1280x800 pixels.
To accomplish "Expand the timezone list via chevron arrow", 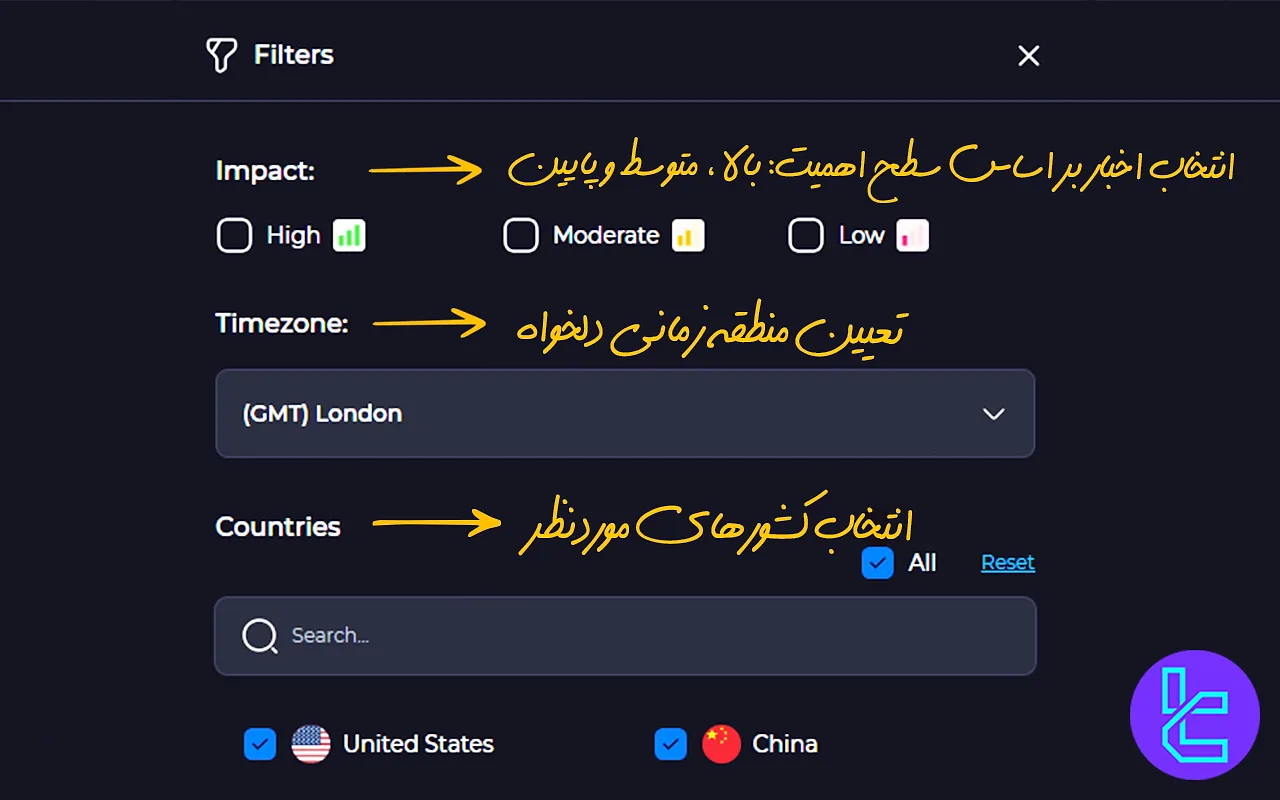I will (x=994, y=413).
